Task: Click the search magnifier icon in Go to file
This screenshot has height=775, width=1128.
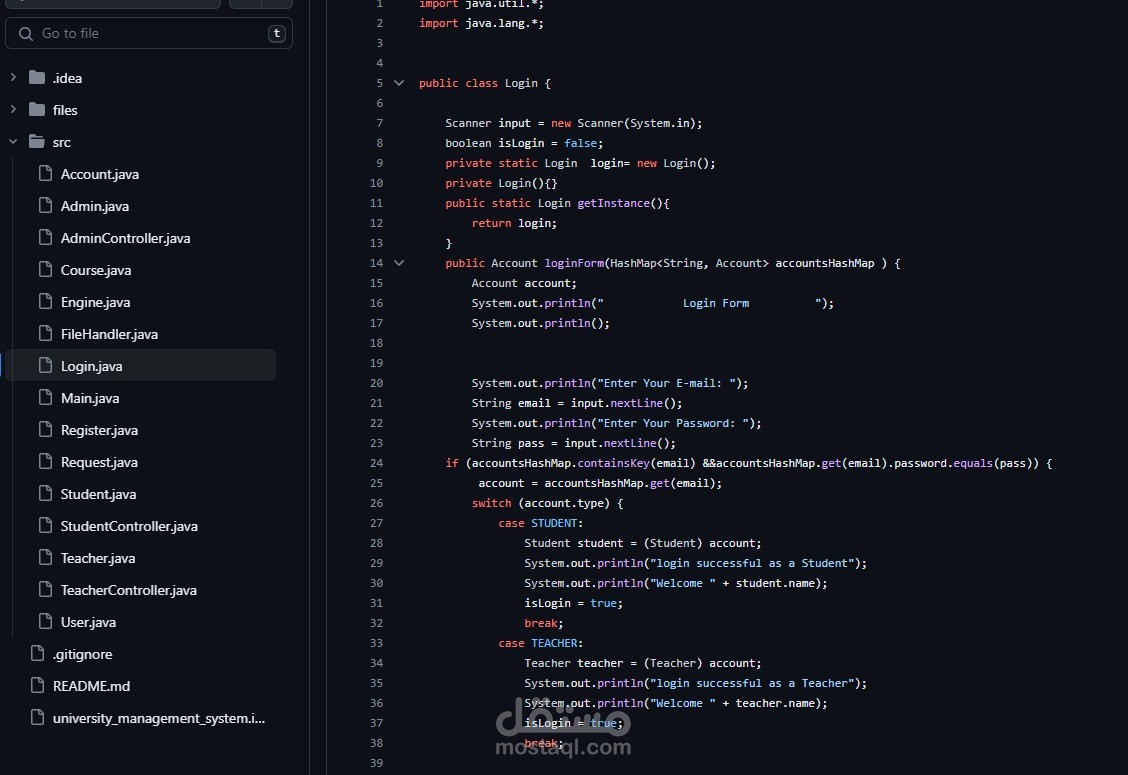Action: pyautogui.click(x=26, y=34)
